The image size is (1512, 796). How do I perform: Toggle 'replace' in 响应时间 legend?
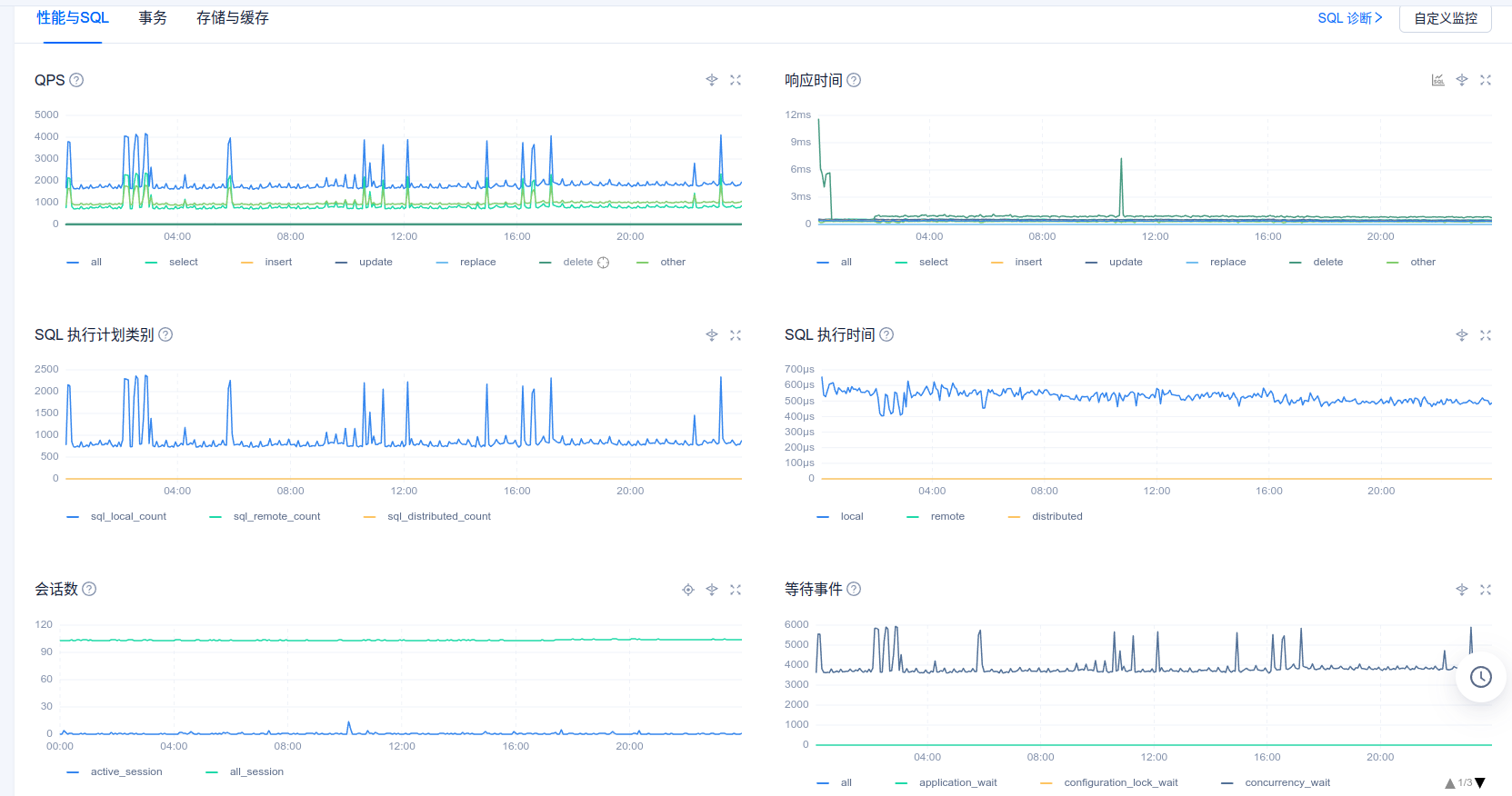pyautogui.click(x=1217, y=262)
